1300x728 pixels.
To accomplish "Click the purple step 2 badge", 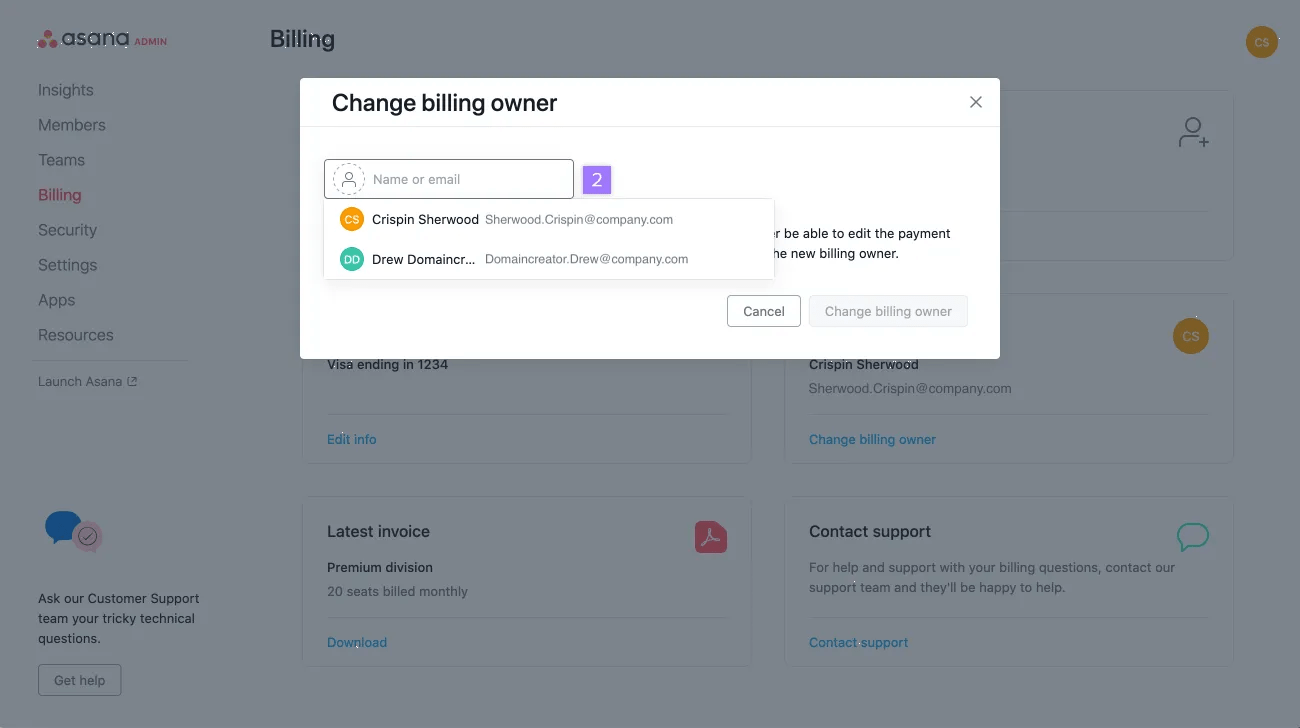I will point(597,180).
